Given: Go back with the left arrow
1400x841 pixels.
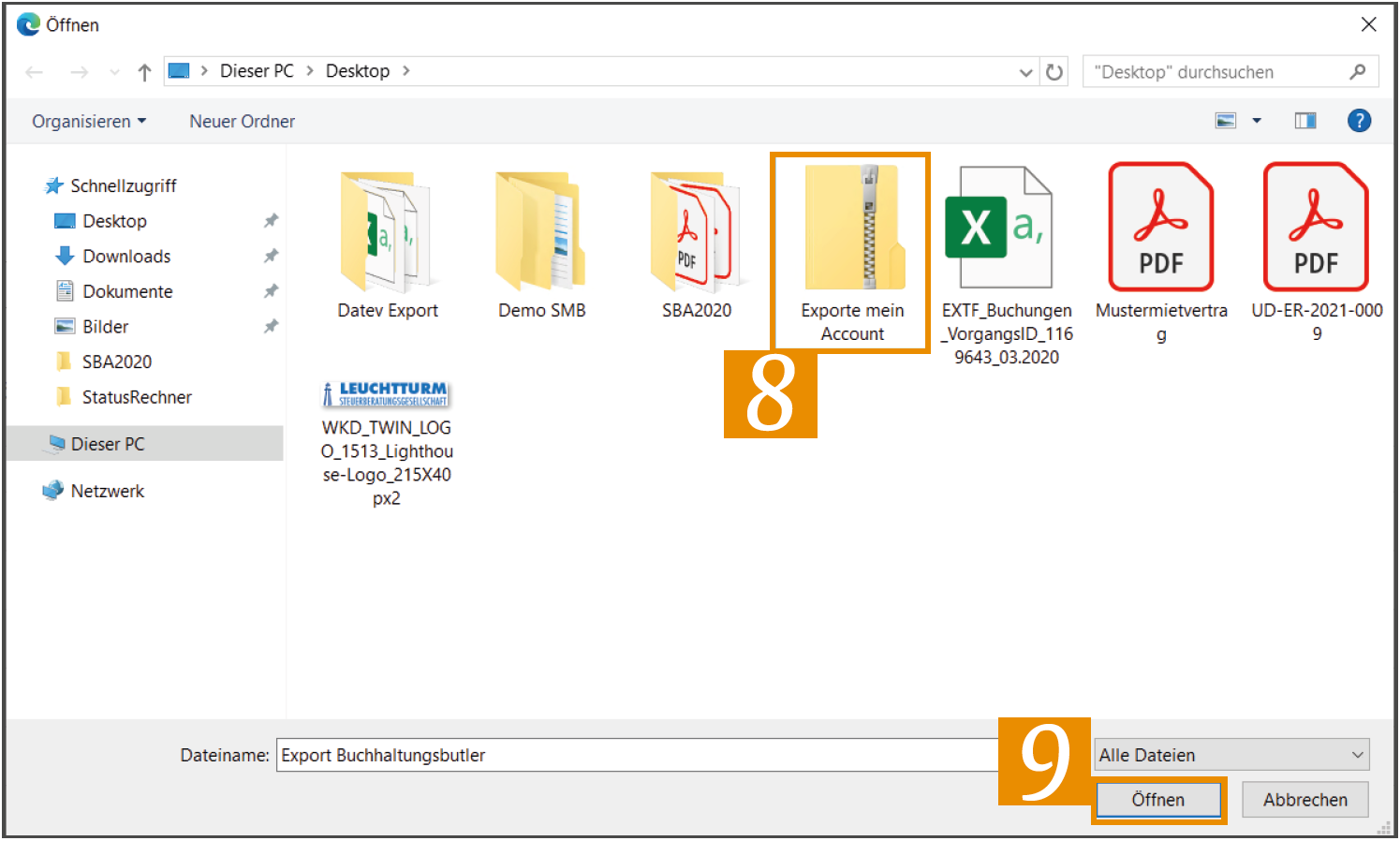Looking at the screenshot, I should (35, 72).
